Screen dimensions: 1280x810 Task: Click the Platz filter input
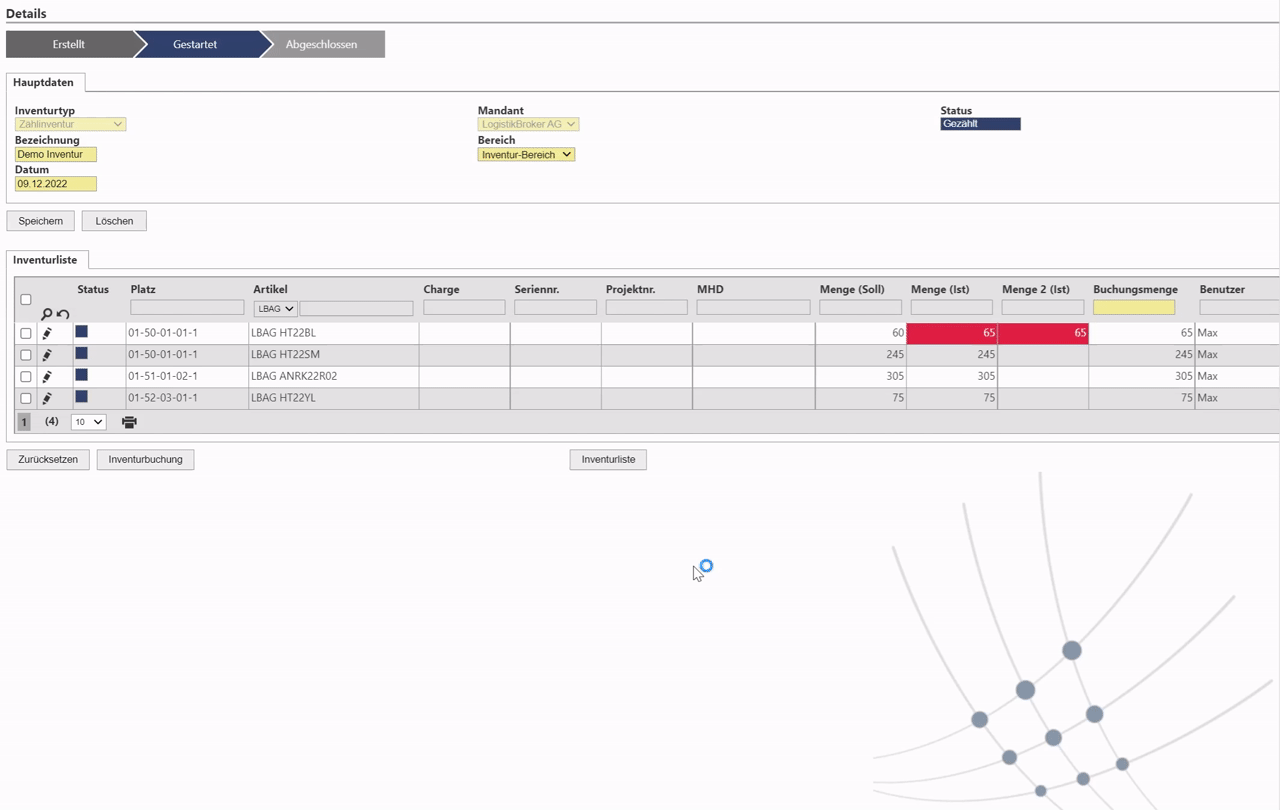click(x=187, y=308)
